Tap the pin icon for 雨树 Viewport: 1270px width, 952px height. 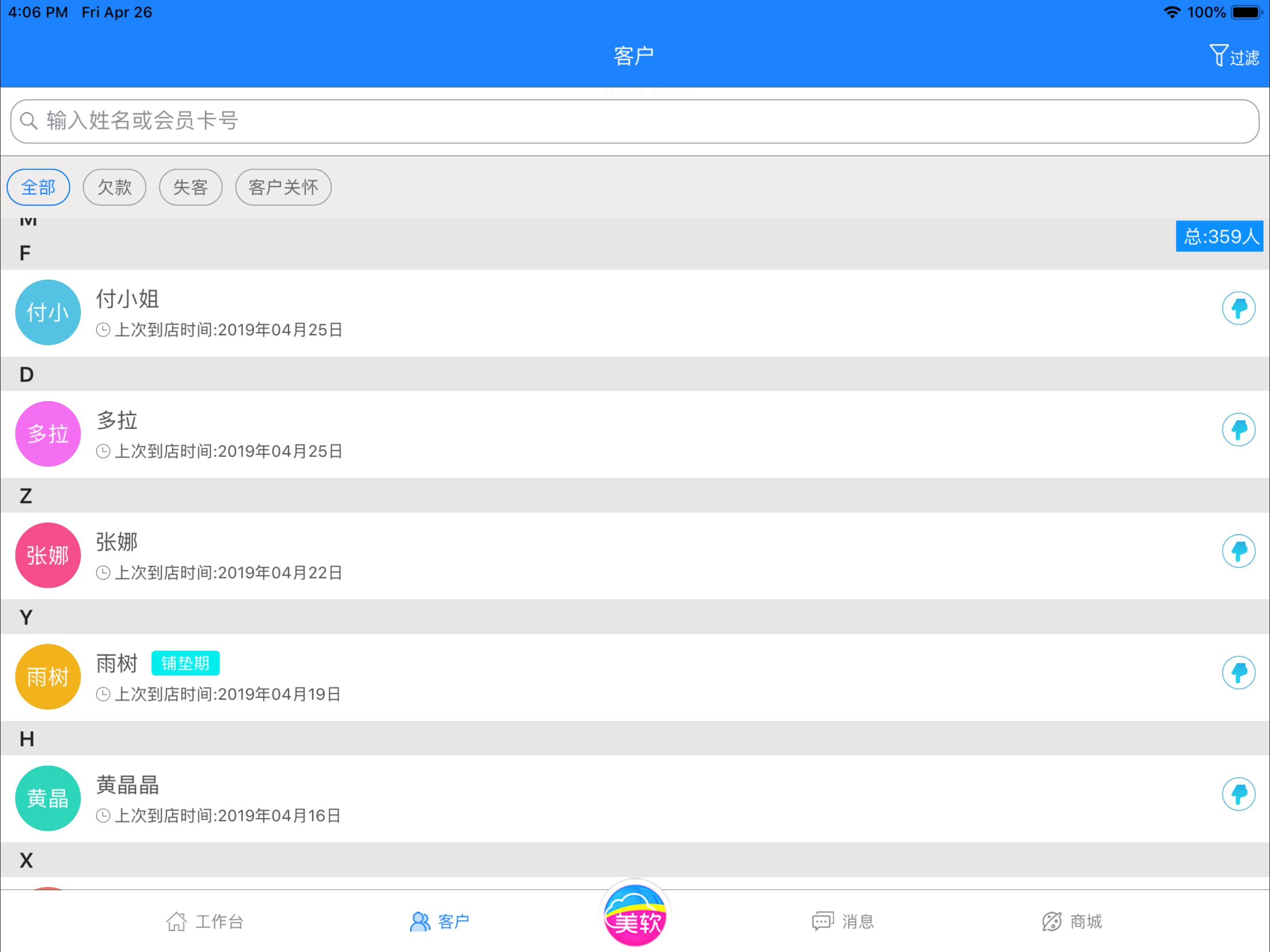1238,672
